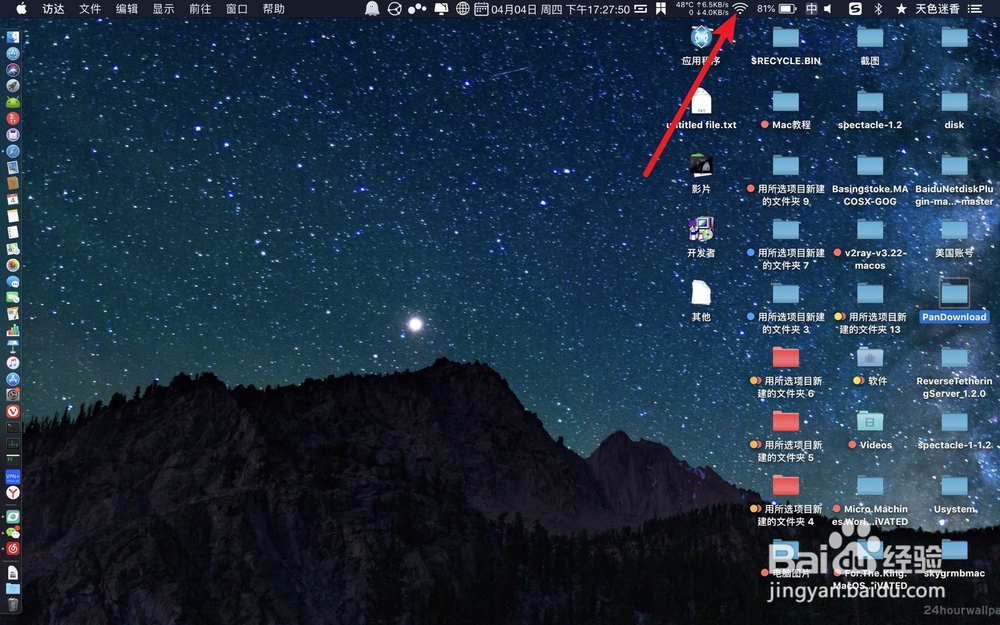1000x625 pixels.
Task: Open the list icon menu at far right
Action: click(975, 9)
